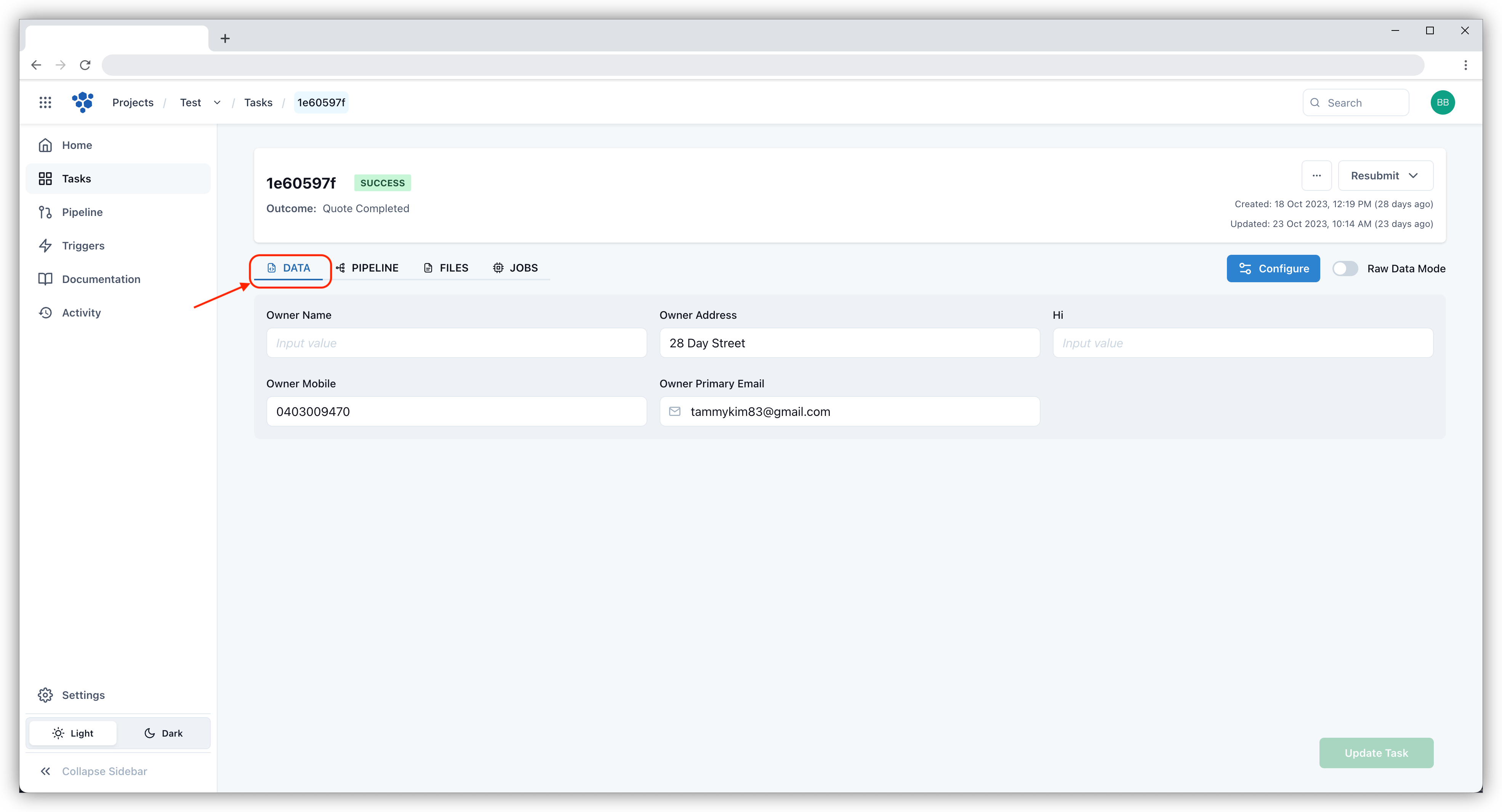
Task: Click the Configure button
Action: point(1273,268)
